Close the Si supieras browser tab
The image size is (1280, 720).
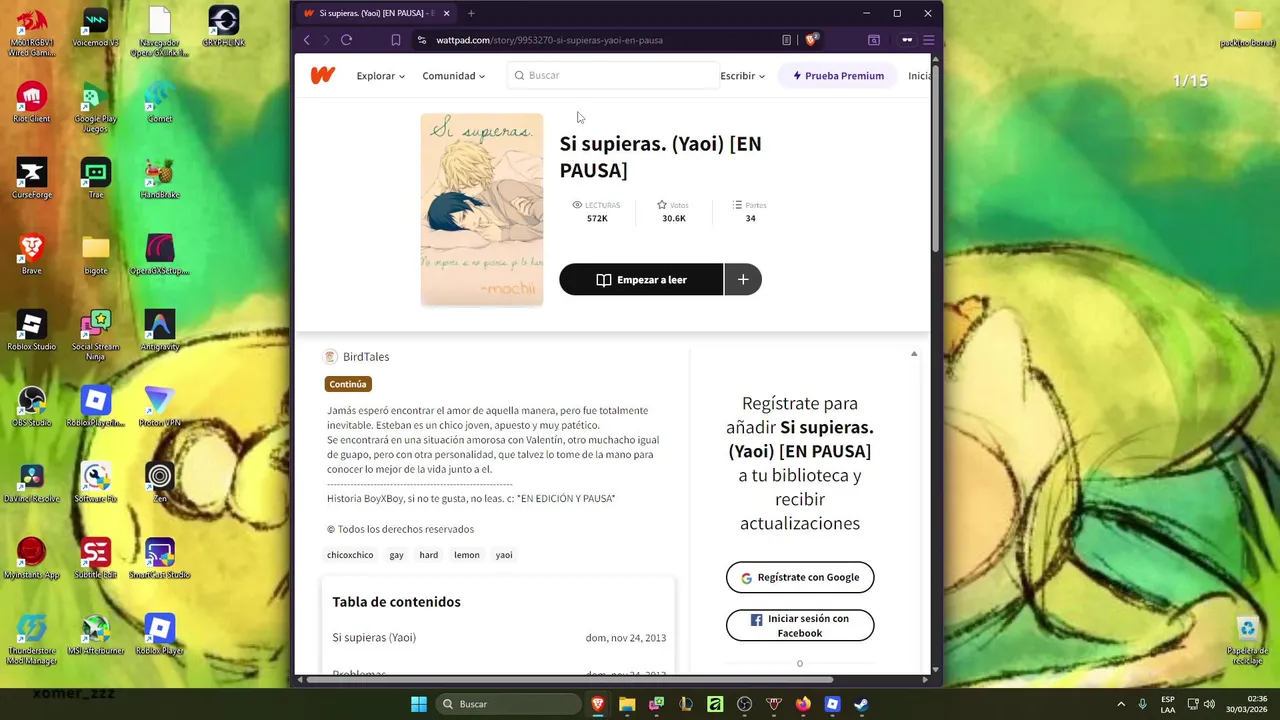click(x=446, y=13)
